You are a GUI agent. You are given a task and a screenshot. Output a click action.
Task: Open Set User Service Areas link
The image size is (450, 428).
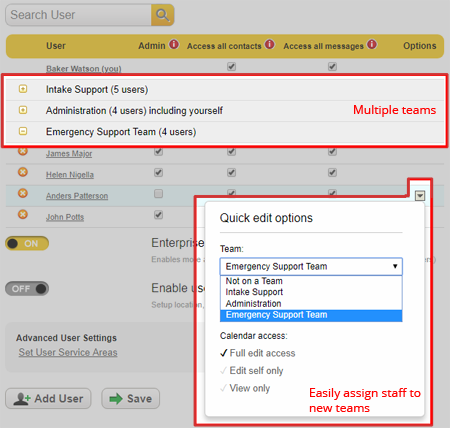tap(68, 352)
